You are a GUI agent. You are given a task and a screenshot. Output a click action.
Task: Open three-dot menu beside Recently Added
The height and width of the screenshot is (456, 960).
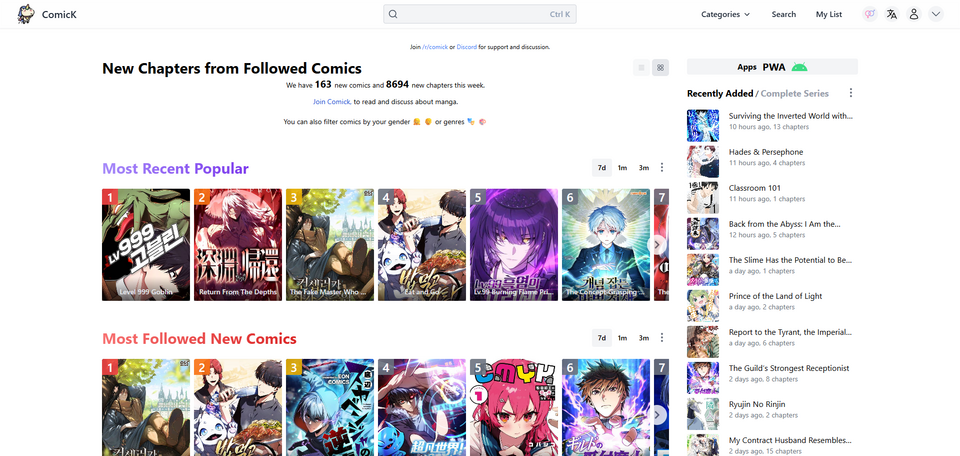tap(850, 93)
